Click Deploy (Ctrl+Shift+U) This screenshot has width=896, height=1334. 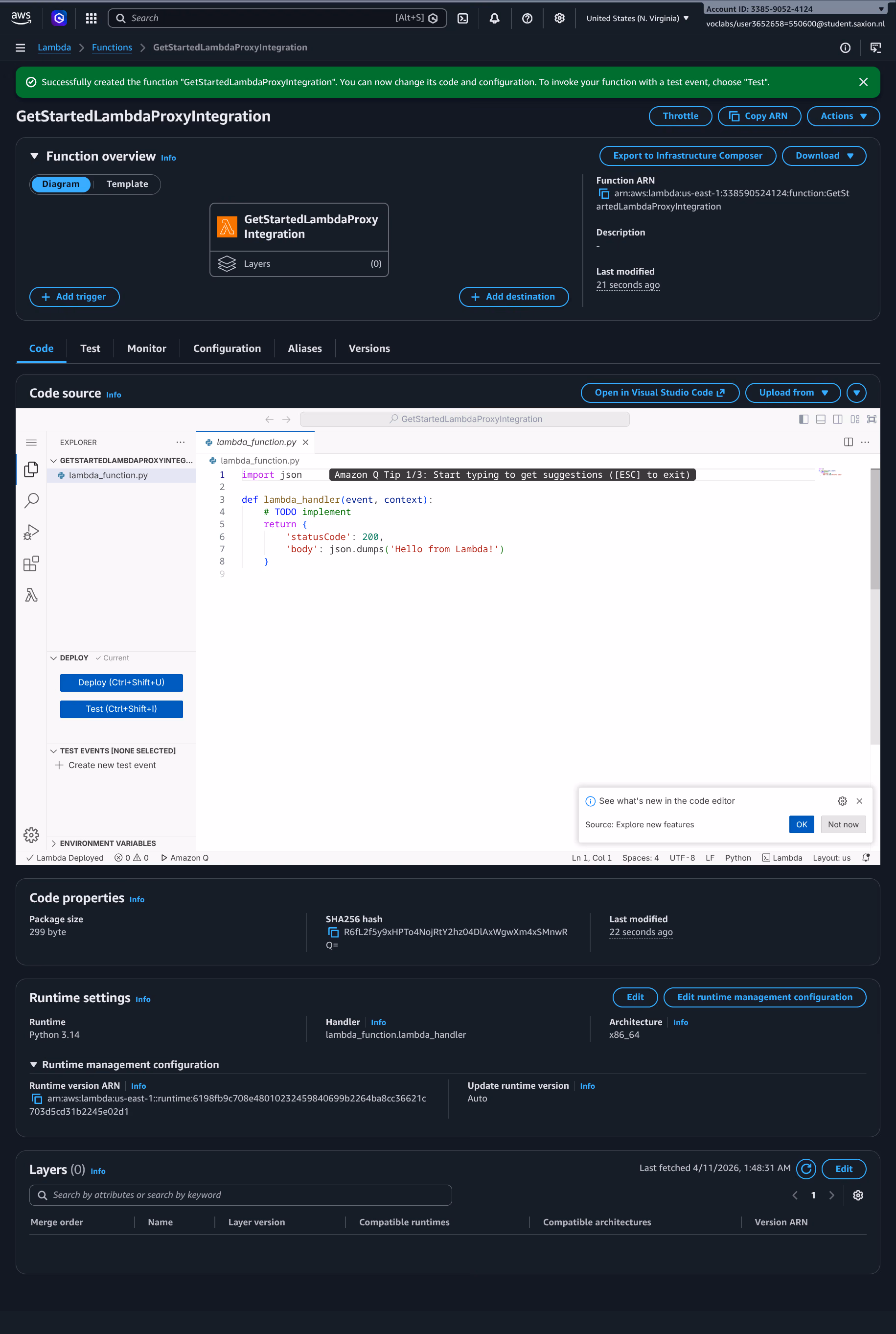click(121, 682)
